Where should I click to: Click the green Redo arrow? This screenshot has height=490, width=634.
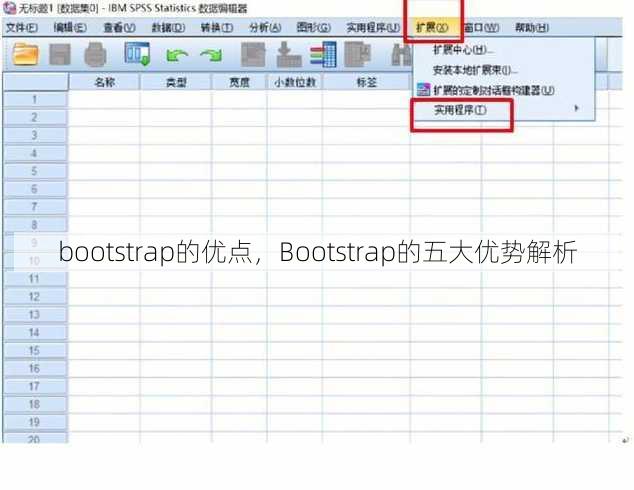tap(211, 55)
